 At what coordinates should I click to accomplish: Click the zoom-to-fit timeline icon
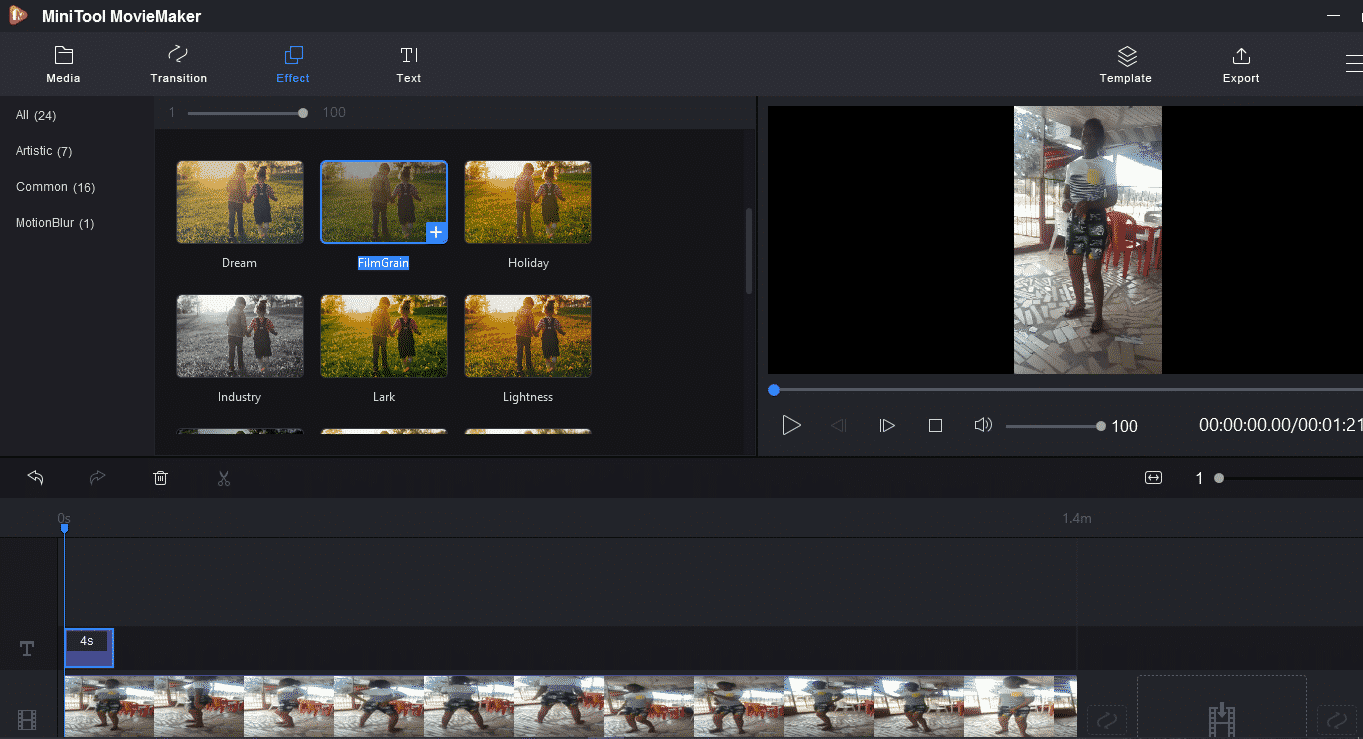pyautogui.click(x=1152, y=478)
